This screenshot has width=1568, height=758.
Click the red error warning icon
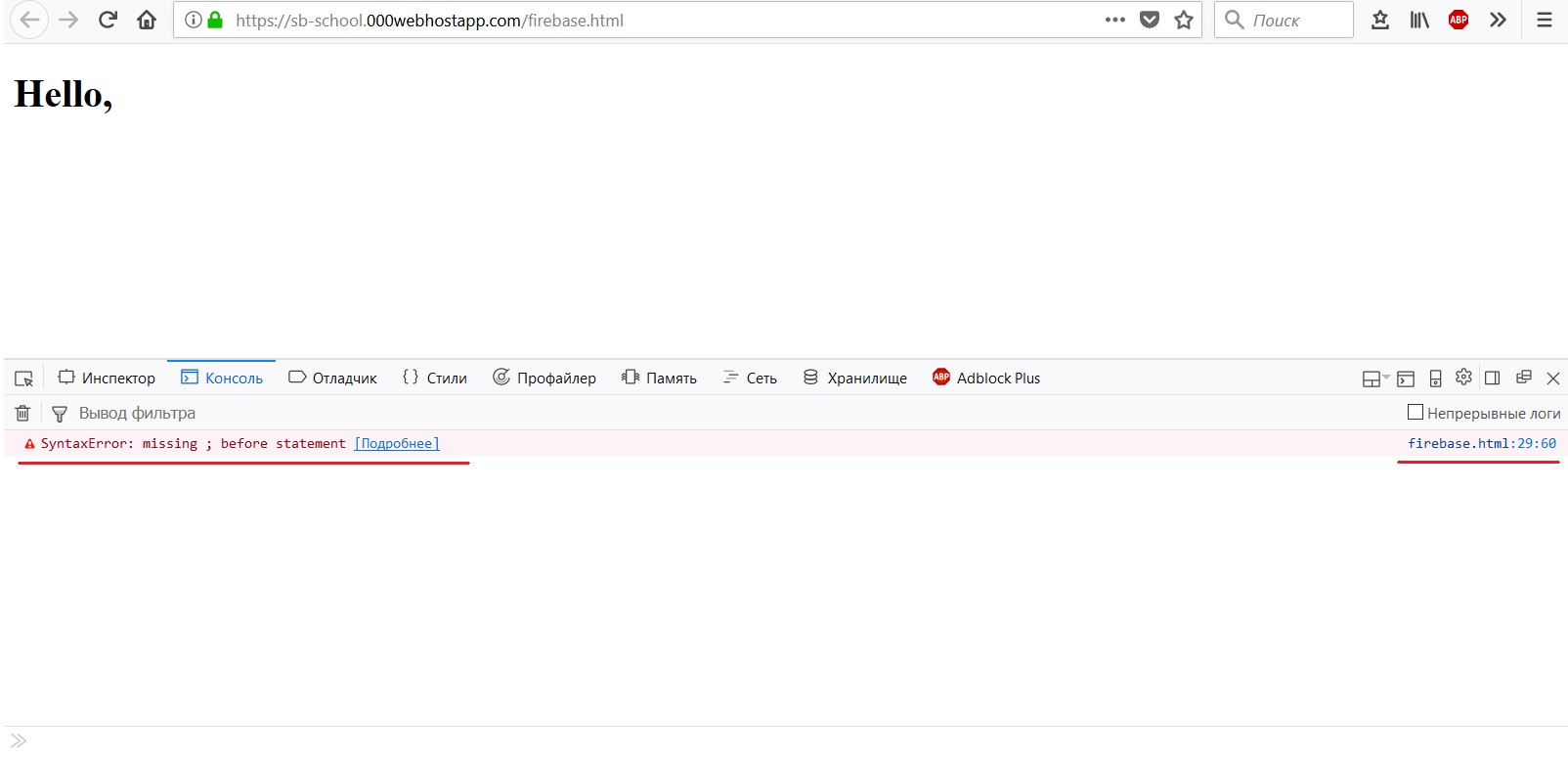point(29,444)
